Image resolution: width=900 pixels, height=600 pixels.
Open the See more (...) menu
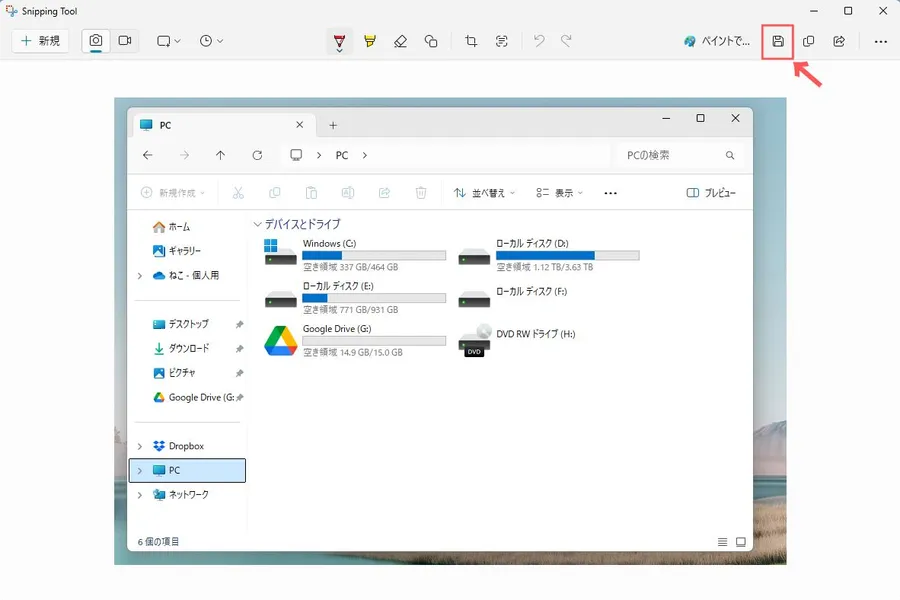(x=880, y=41)
